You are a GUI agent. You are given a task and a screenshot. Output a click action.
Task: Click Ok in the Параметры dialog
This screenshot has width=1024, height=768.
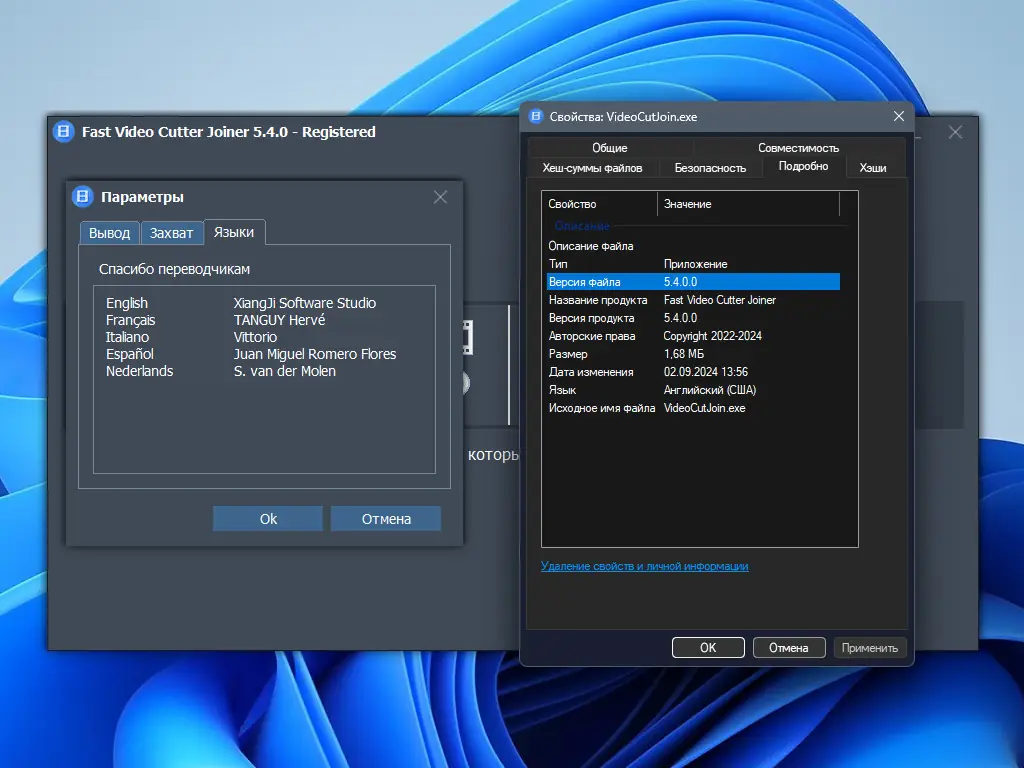(x=268, y=519)
